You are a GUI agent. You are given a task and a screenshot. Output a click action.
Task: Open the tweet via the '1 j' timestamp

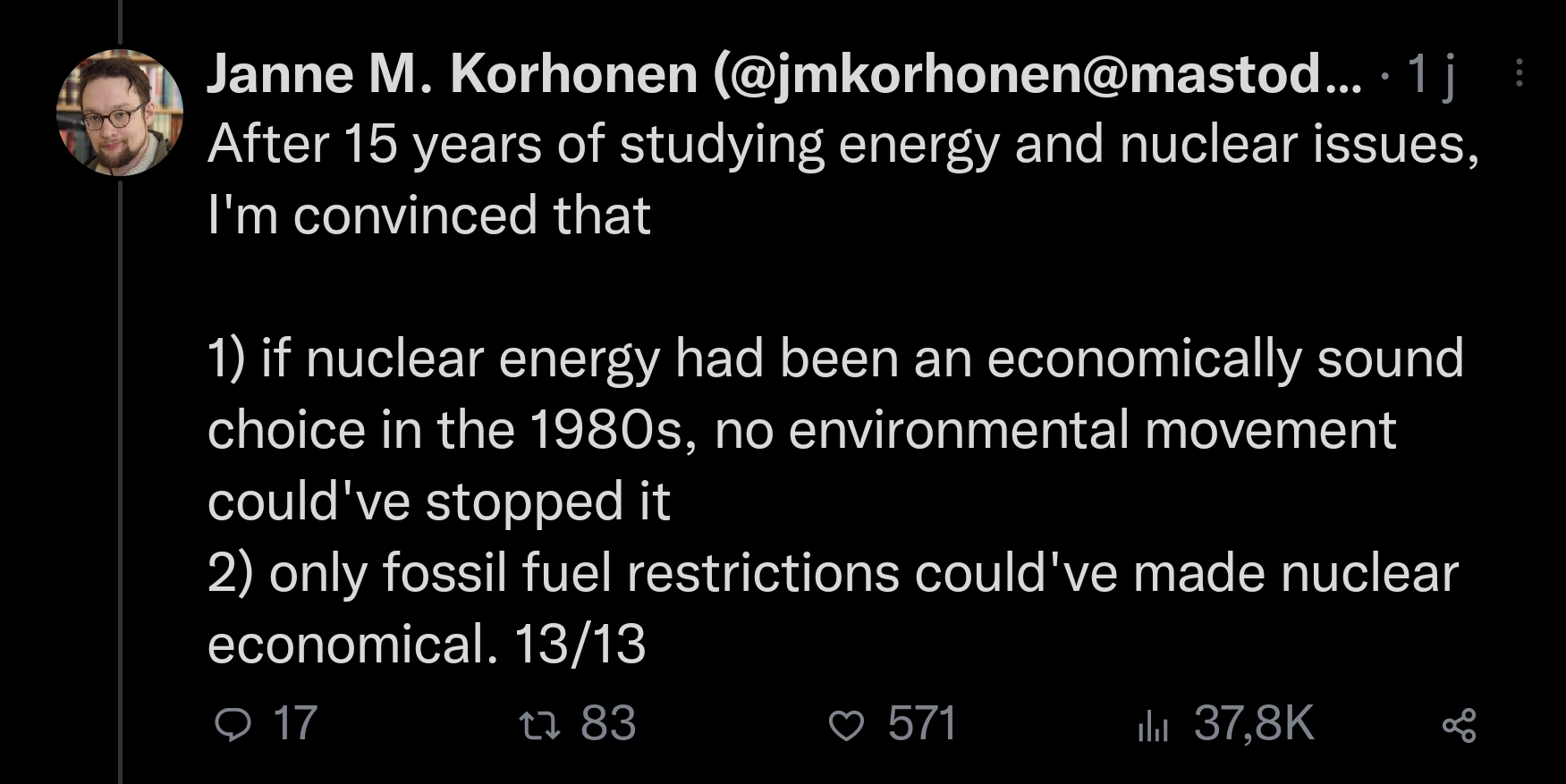[x=1431, y=73]
